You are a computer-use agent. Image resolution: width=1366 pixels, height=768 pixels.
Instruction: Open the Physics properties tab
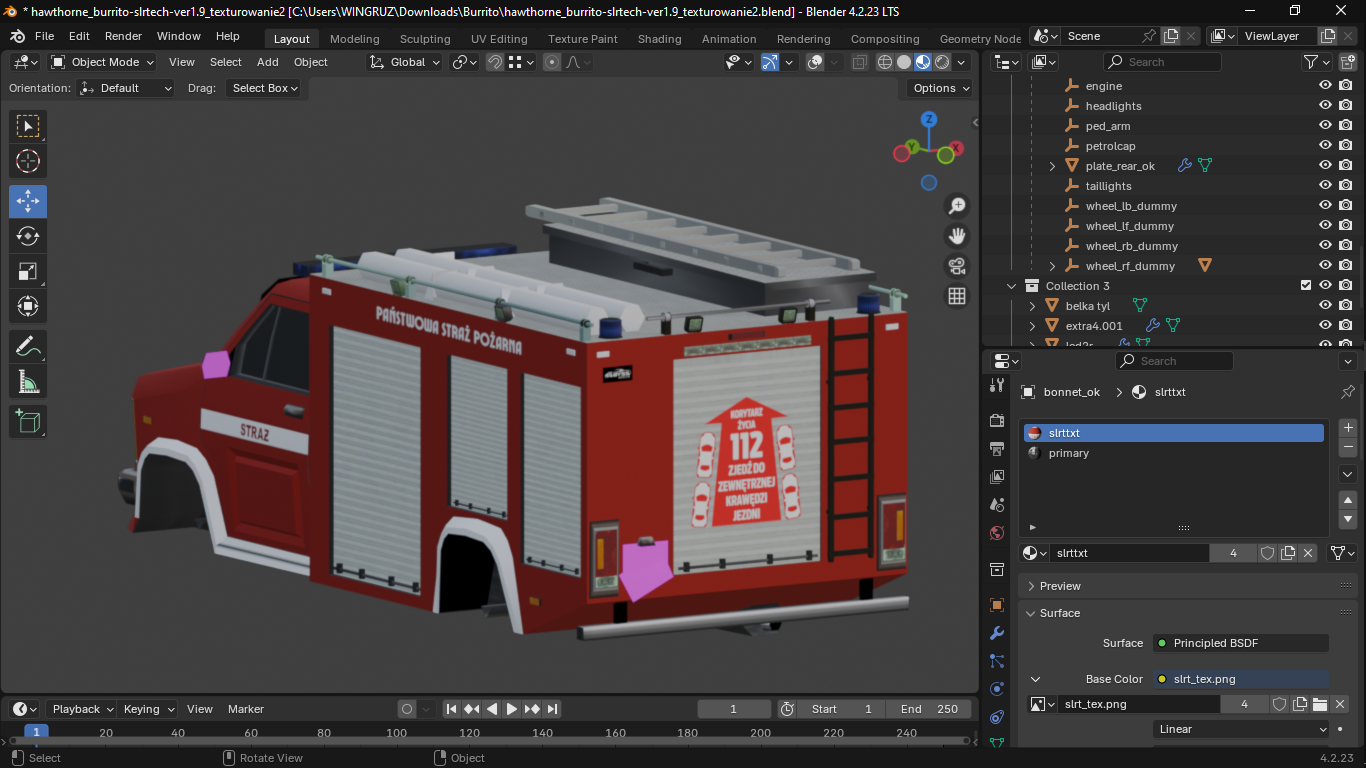(996, 689)
